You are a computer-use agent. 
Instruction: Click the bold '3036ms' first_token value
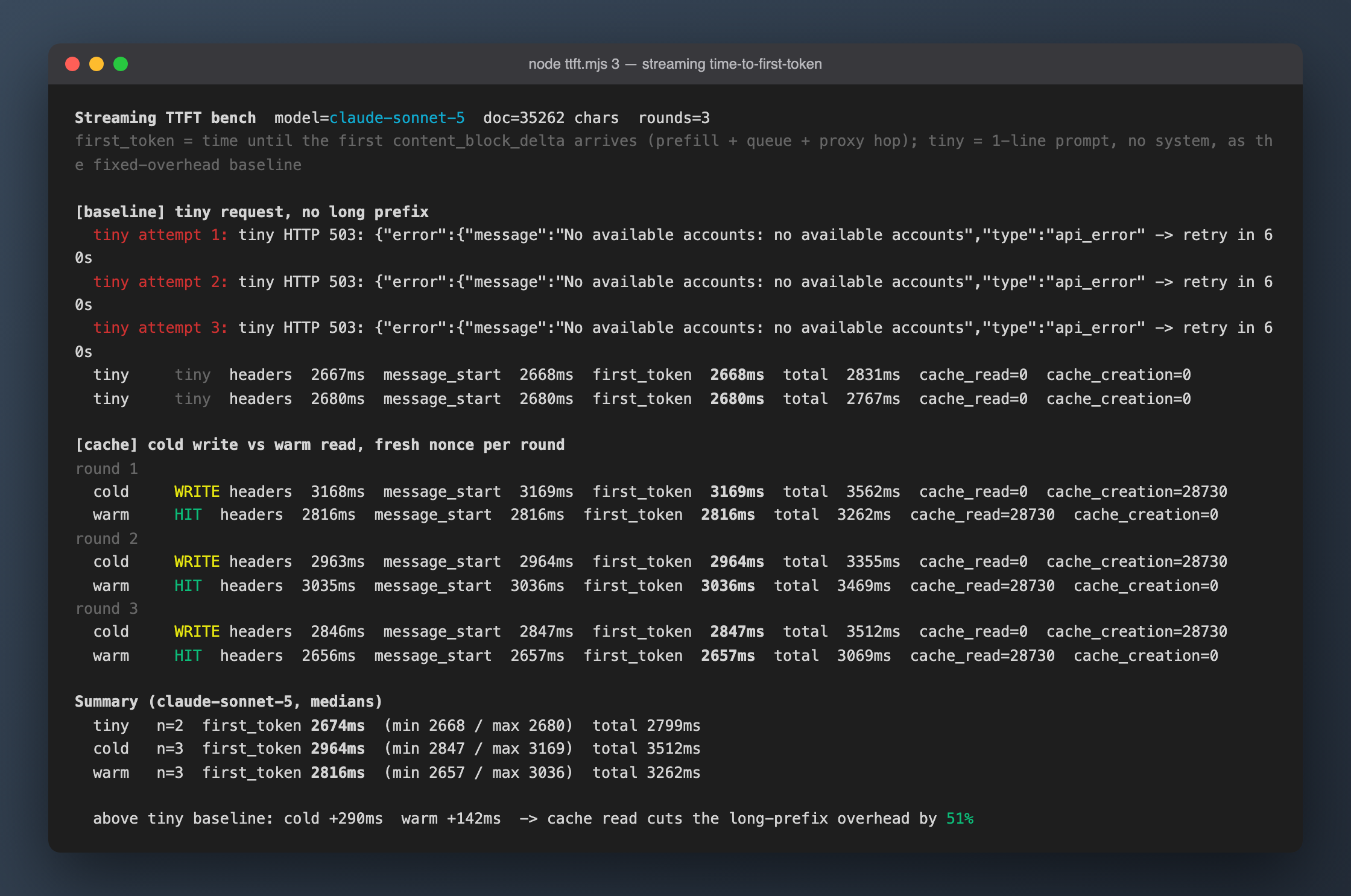pyautogui.click(x=728, y=585)
